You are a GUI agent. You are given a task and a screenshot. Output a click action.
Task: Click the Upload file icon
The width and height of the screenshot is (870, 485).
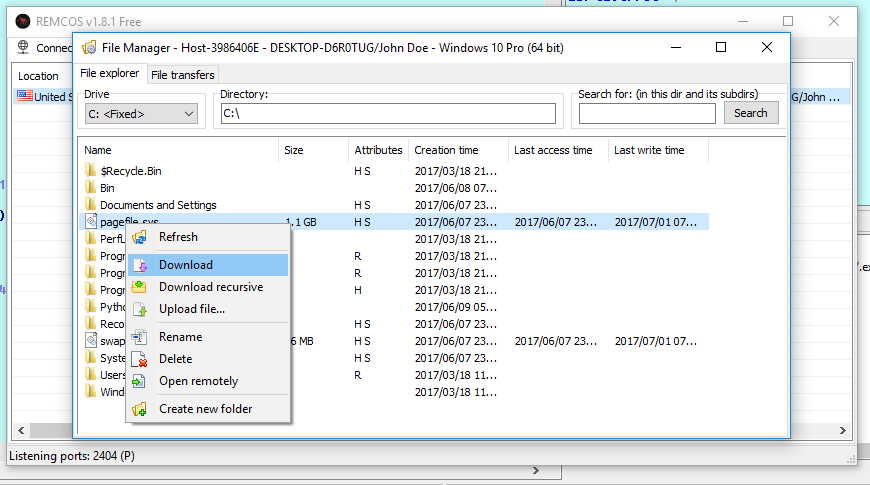[x=140, y=309]
